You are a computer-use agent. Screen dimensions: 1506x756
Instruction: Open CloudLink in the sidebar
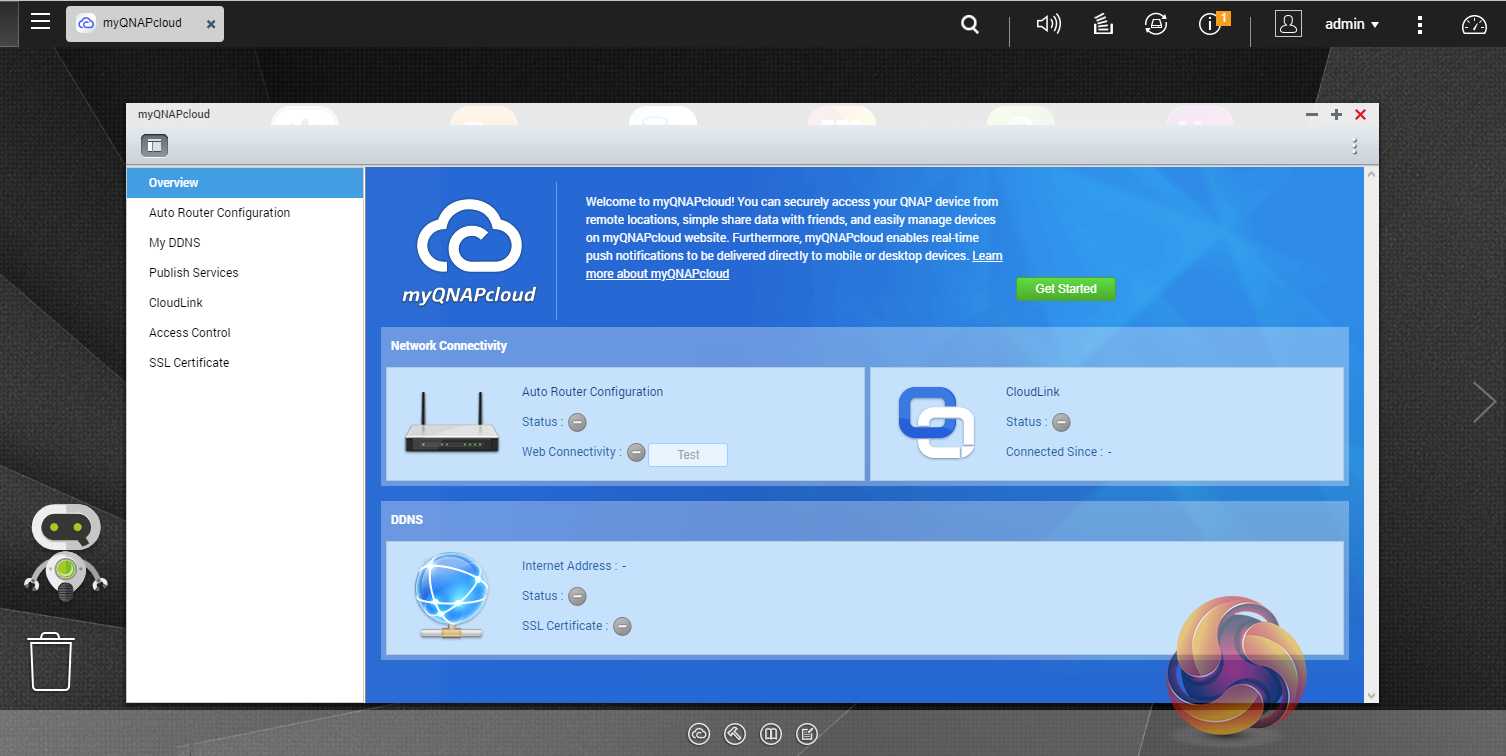tap(245, 303)
